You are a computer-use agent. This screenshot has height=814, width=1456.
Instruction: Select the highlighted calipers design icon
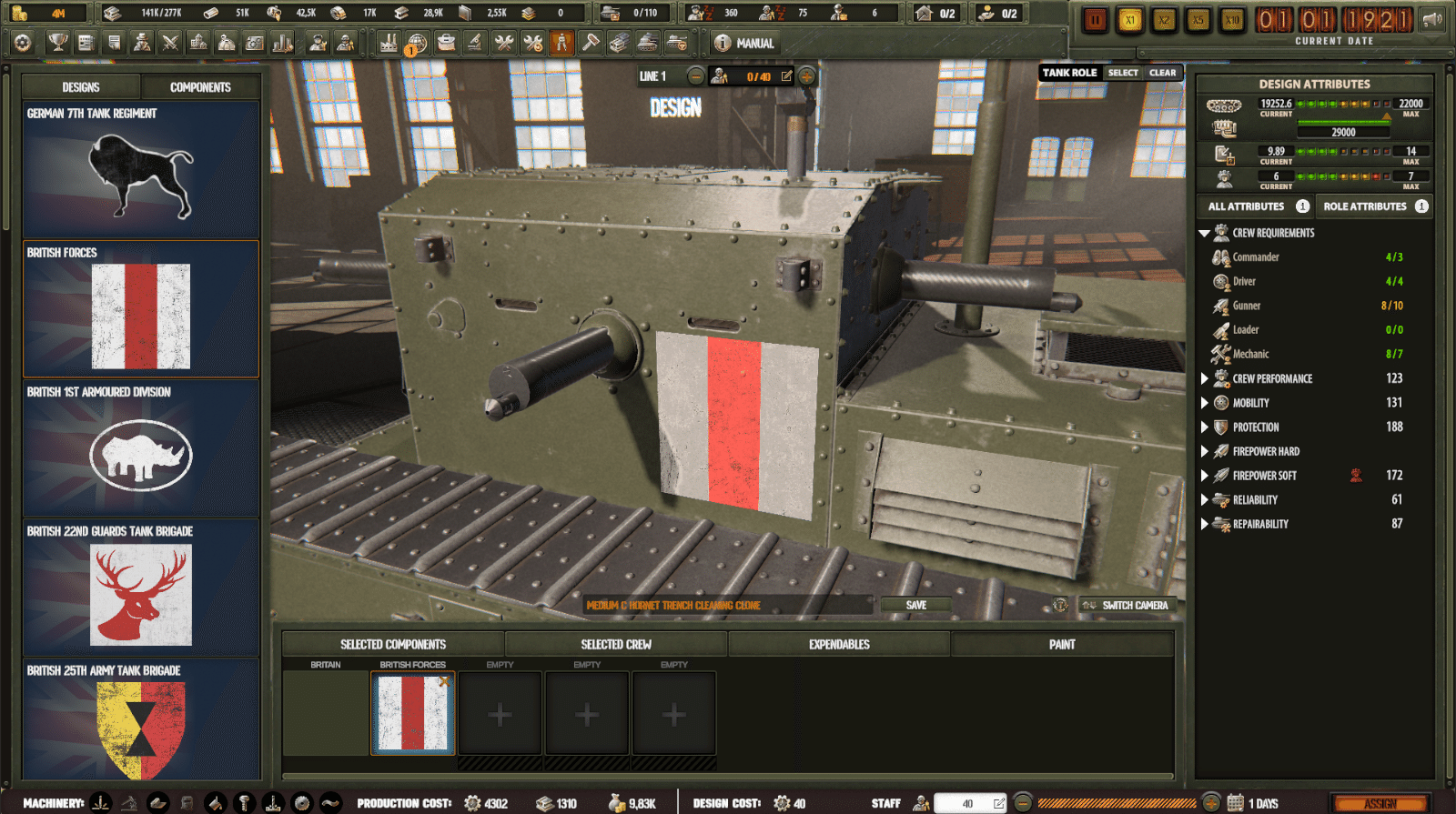coord(561,43)
